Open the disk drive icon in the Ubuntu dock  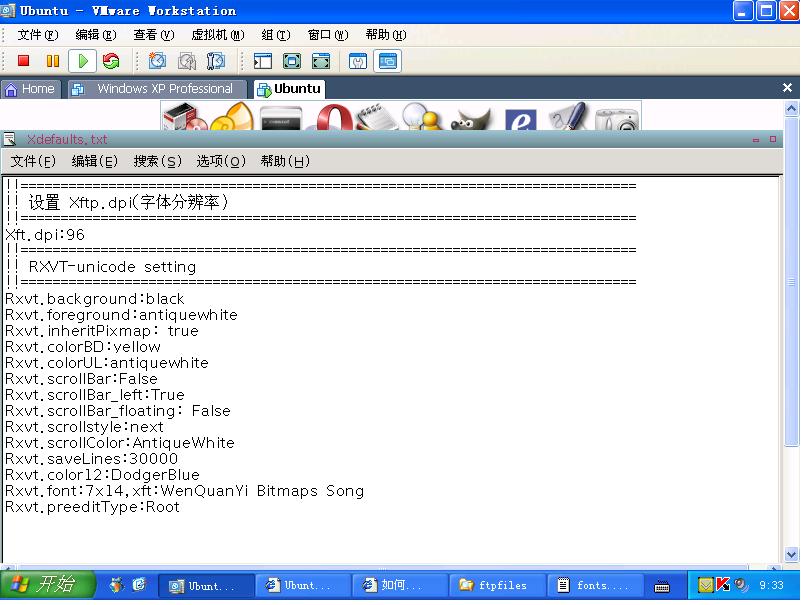[x=184, y=117]
